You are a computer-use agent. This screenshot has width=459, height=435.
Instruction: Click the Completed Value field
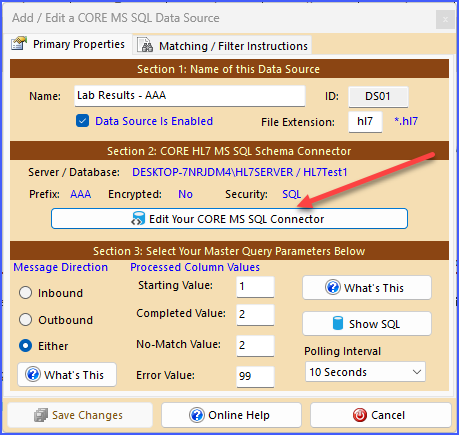point(255,315)
